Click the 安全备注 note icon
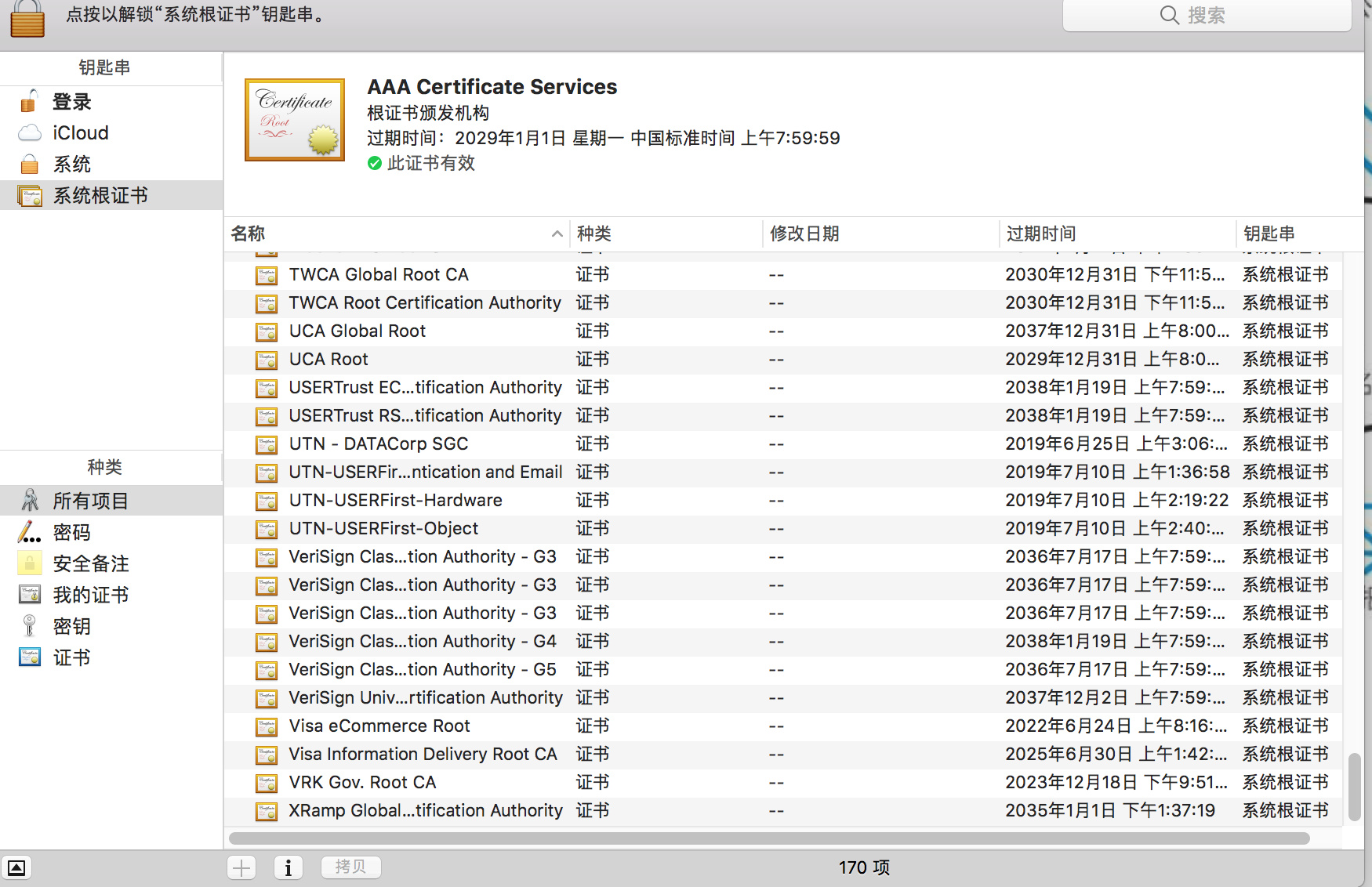 [29, 563]
